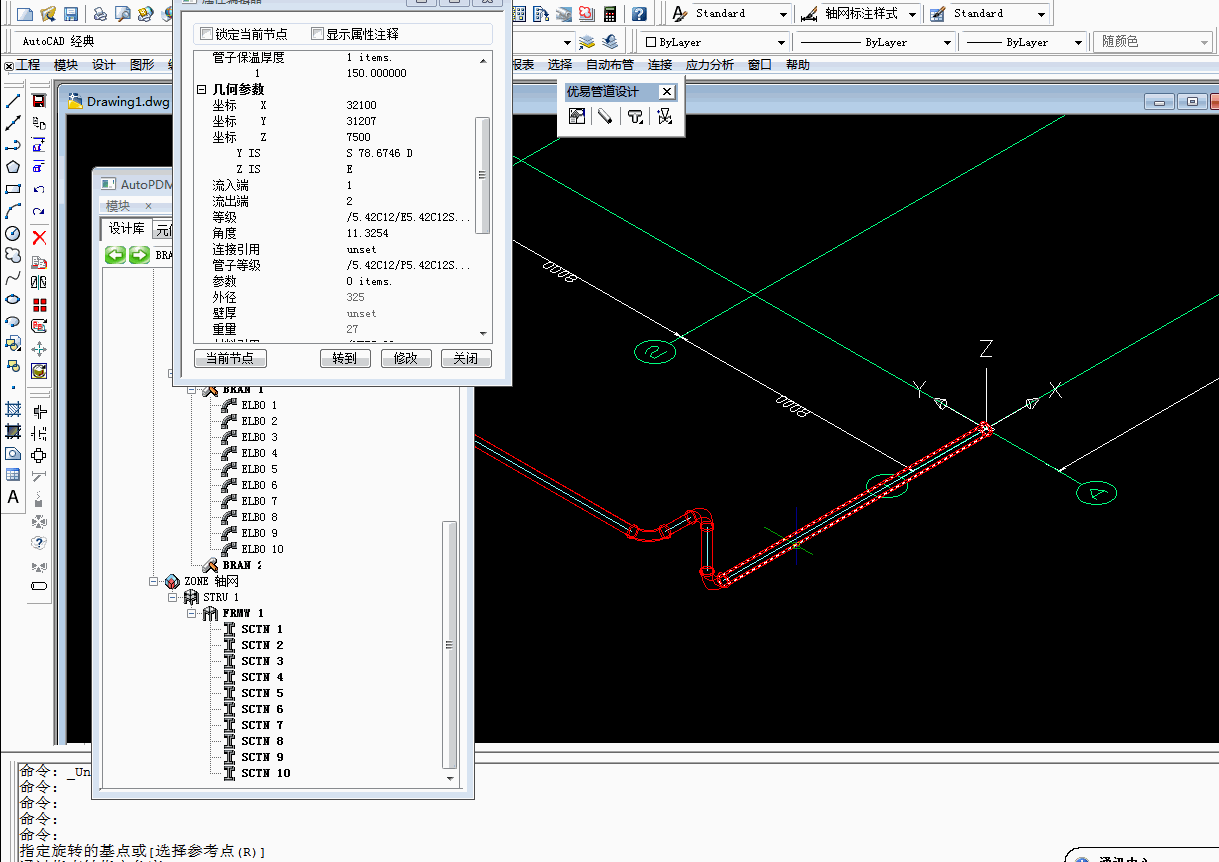Select the Spline curve tool
Image resolution: width=1219 pixels, height=862 pixels.
[x=13, y=277]
